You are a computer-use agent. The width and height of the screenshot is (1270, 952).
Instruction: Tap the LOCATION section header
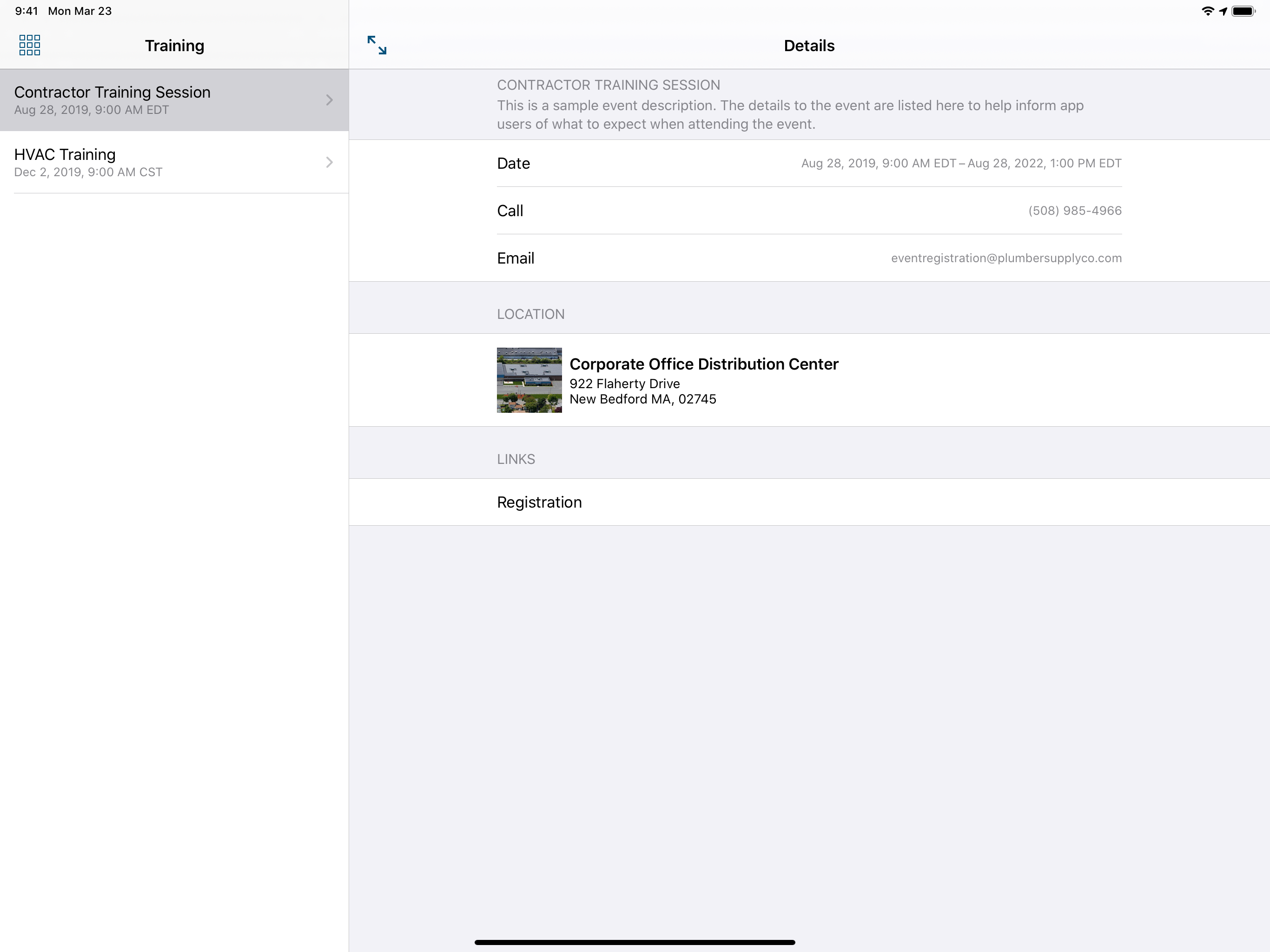pyautogui.click(x=530, y=314)
